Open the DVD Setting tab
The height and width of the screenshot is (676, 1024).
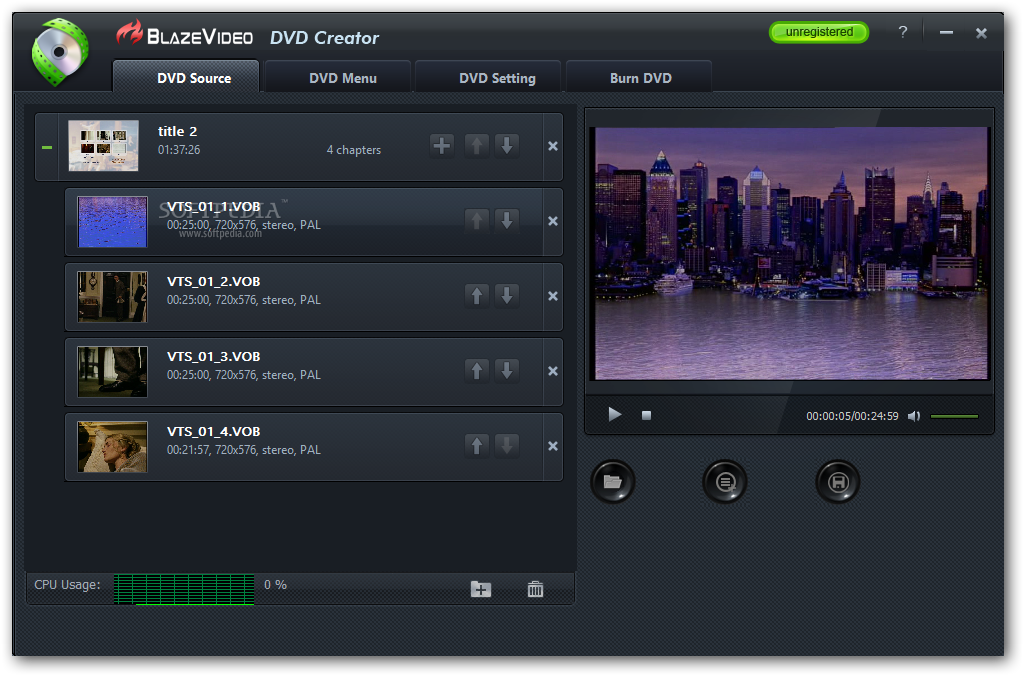tap(488, 76)
